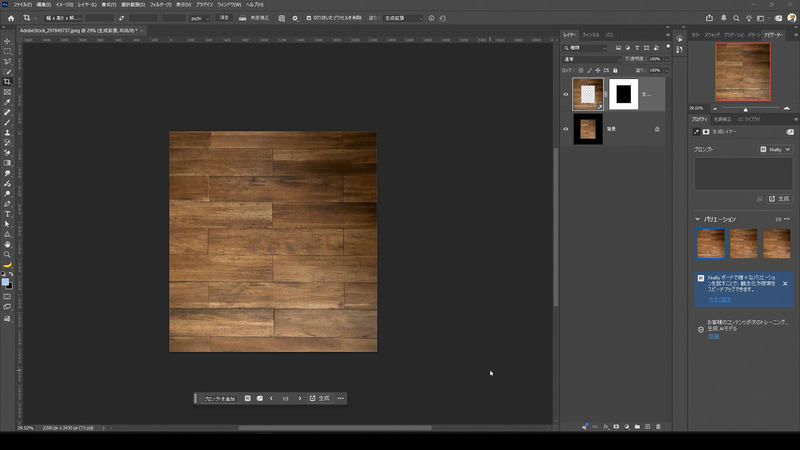Image resolution: width=800 pixels, height=450 pixels.
Task: Toggle delete cropped pixels checkbox
Action: coord(309,18)
